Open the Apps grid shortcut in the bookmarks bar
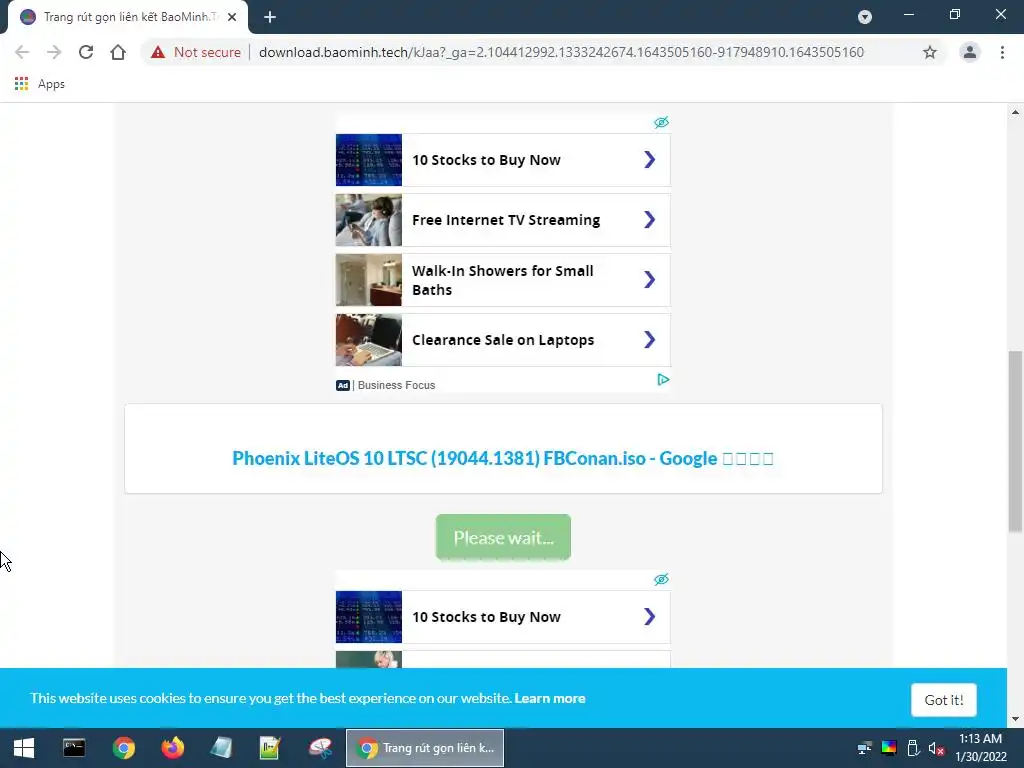The height and width of the screenshot is (768, 1024). (x=39, y=84)
